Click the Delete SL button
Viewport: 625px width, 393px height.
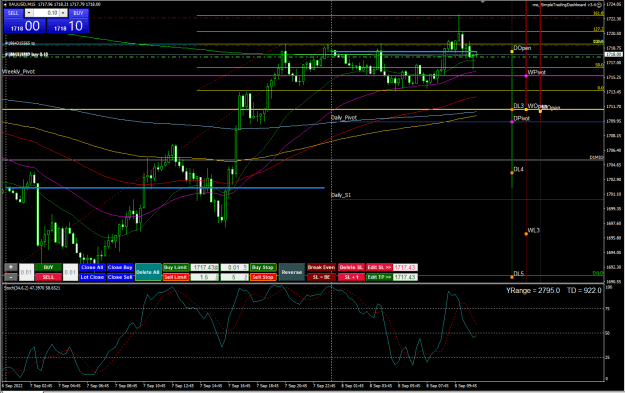[x=351, y=267]
